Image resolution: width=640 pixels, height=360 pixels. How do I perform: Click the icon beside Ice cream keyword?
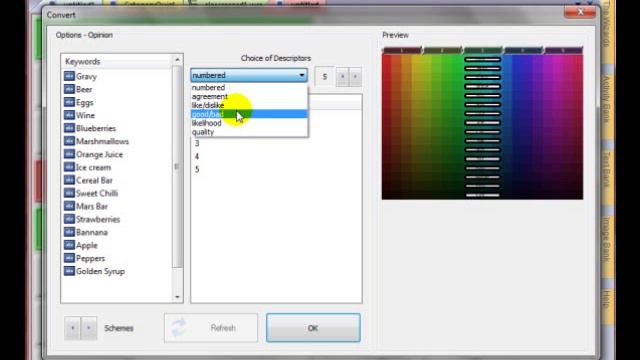click(x=69, y=167)
